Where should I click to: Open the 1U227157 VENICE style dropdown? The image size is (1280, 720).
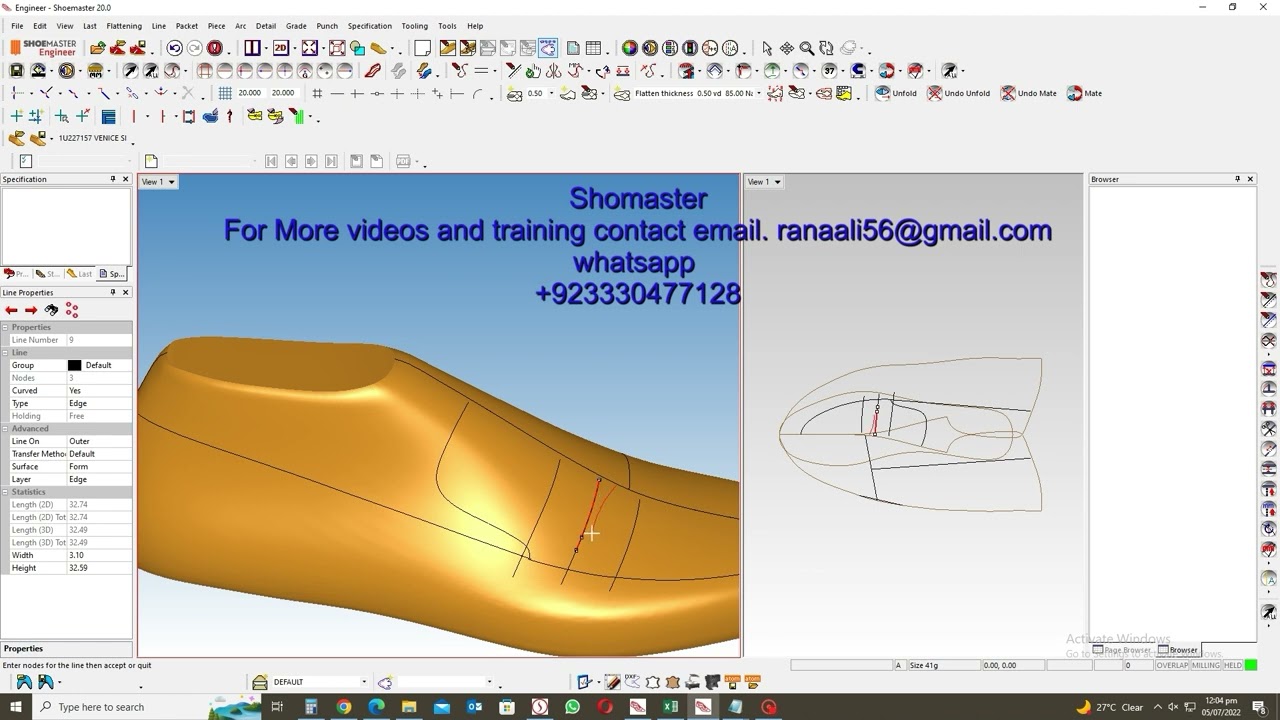(x=95, y=138)
